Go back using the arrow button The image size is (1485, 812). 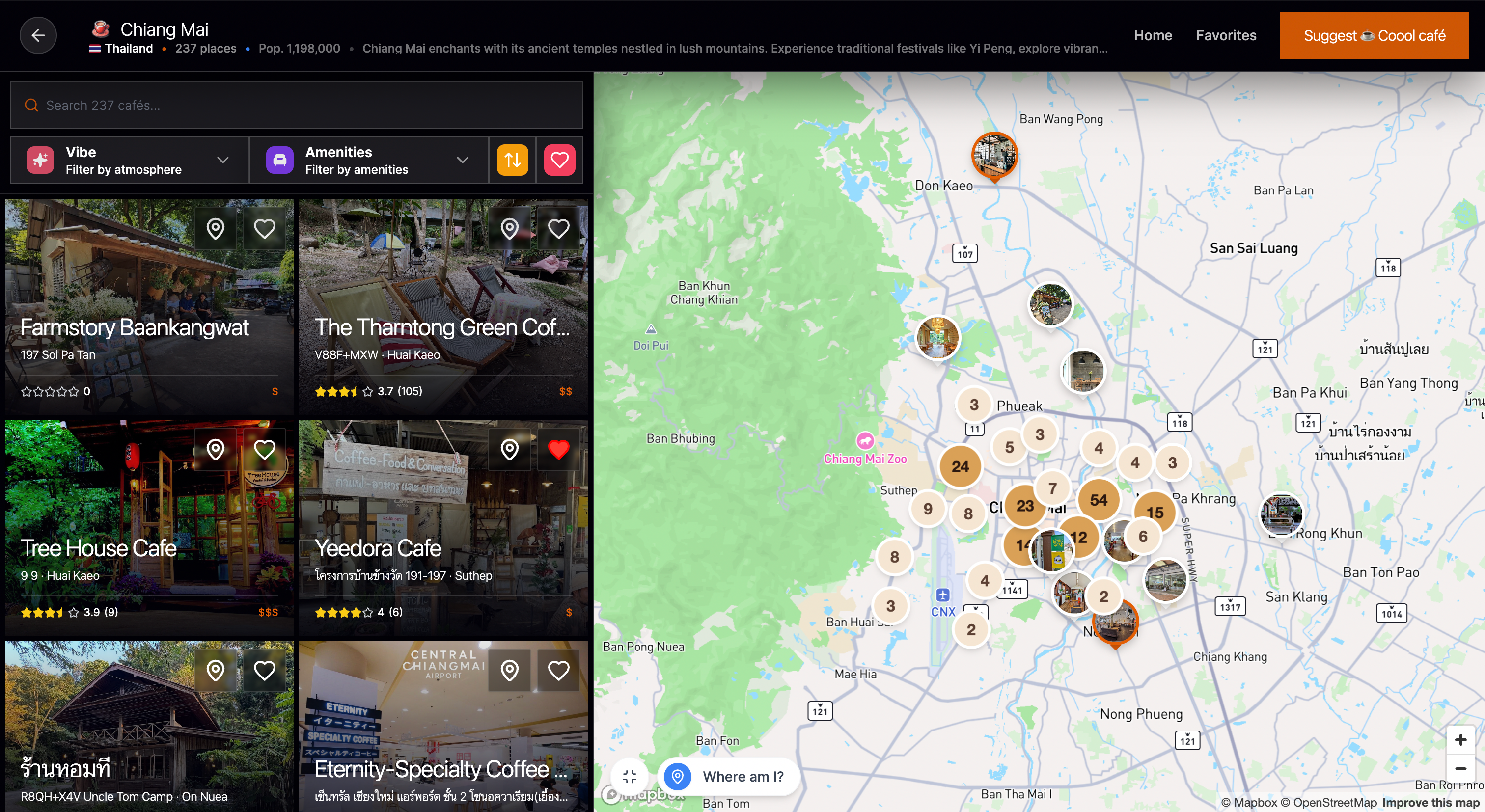(x=38, y=36)
